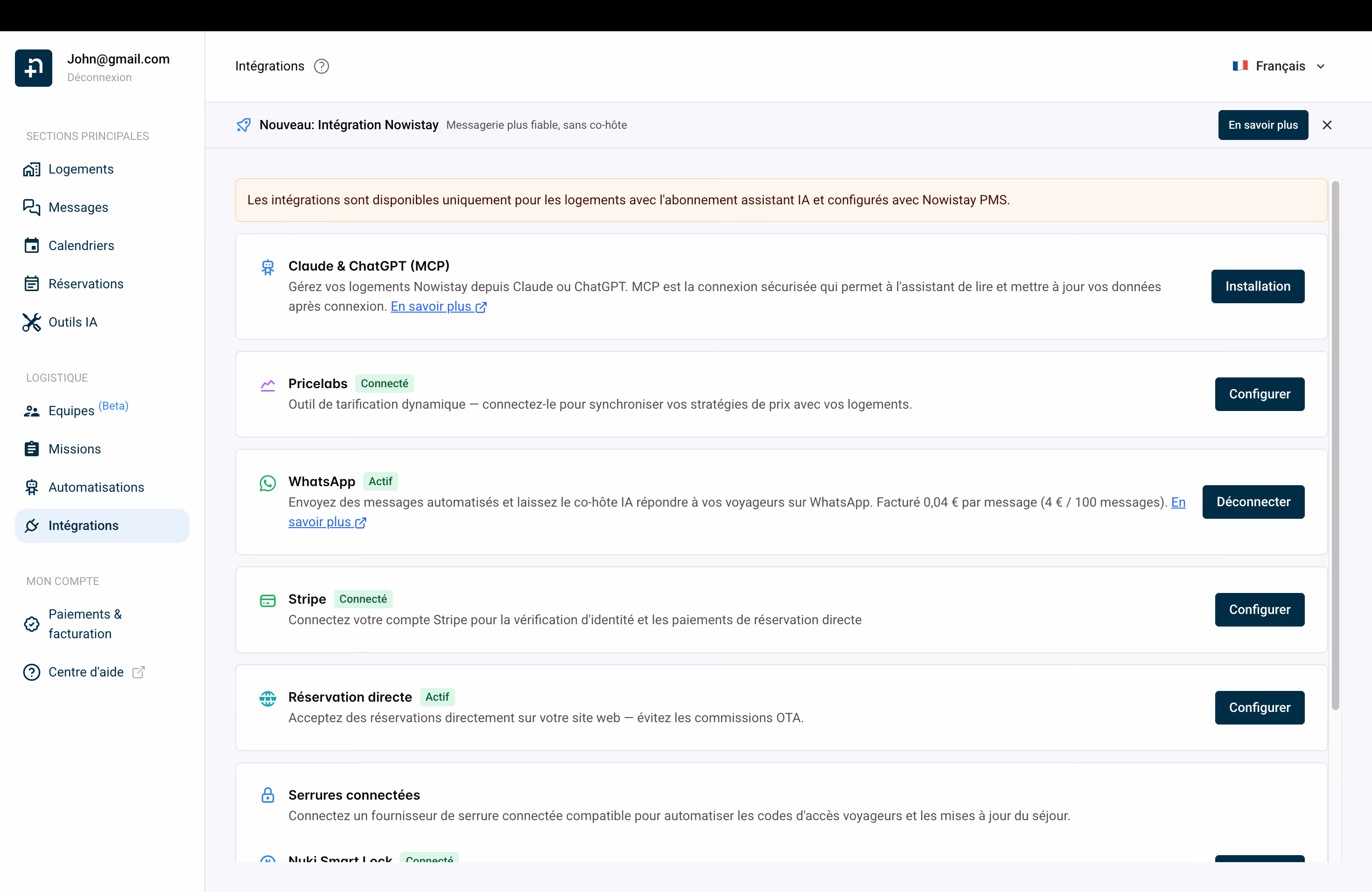
Task: Click the Calendriers calendar icon
Action: 32,245
